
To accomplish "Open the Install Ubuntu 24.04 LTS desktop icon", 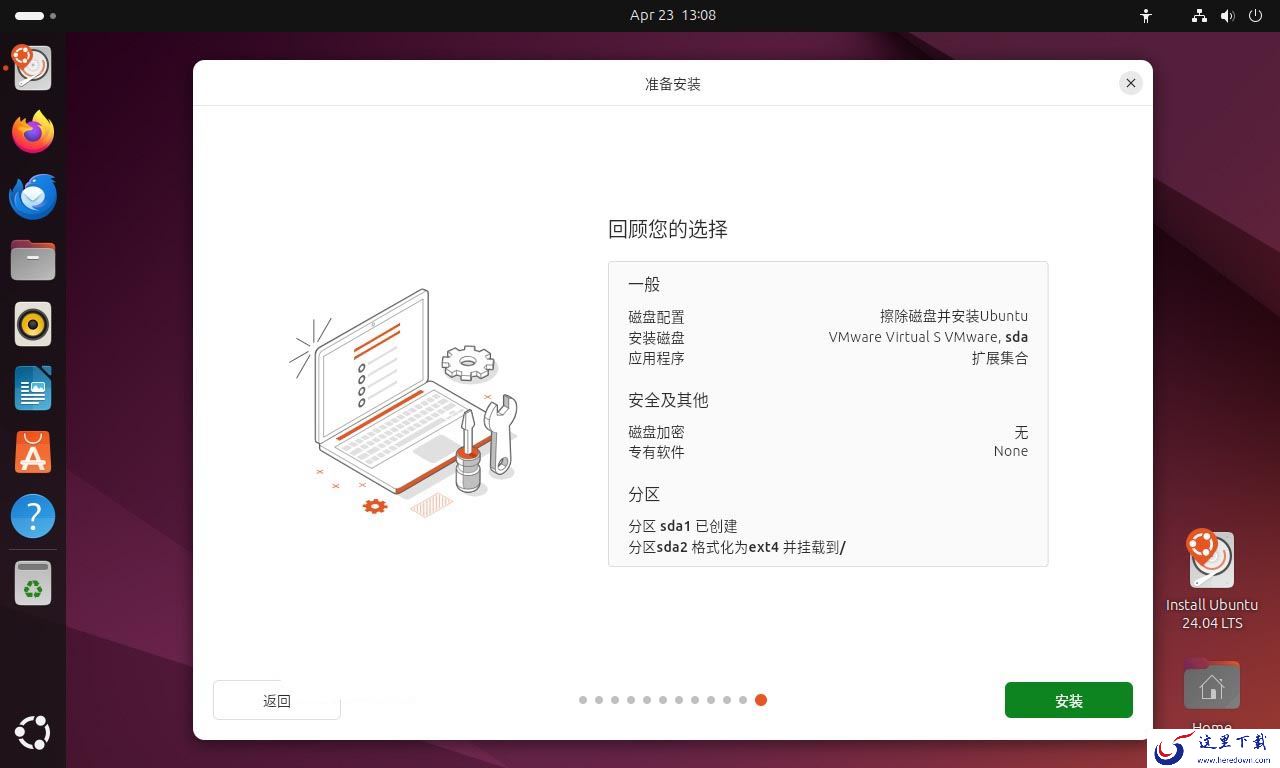I will 1212,580.
